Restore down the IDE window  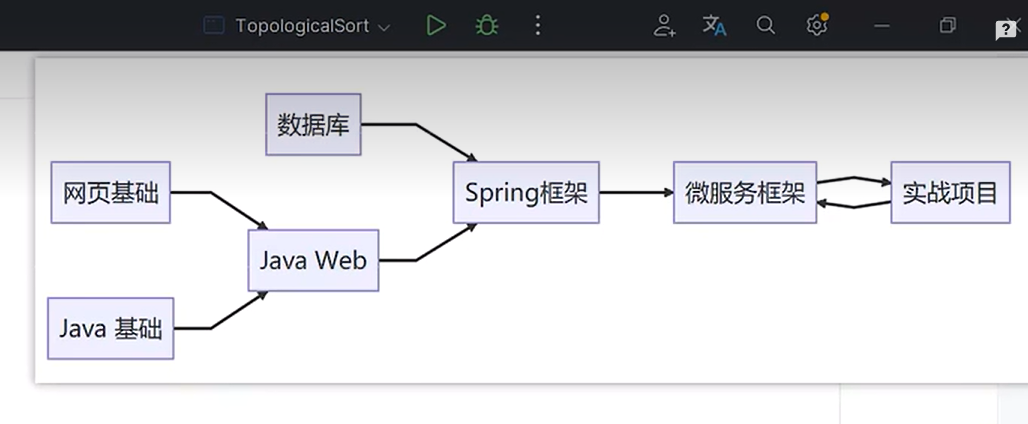pyautogui.click(x=947, y=26)
